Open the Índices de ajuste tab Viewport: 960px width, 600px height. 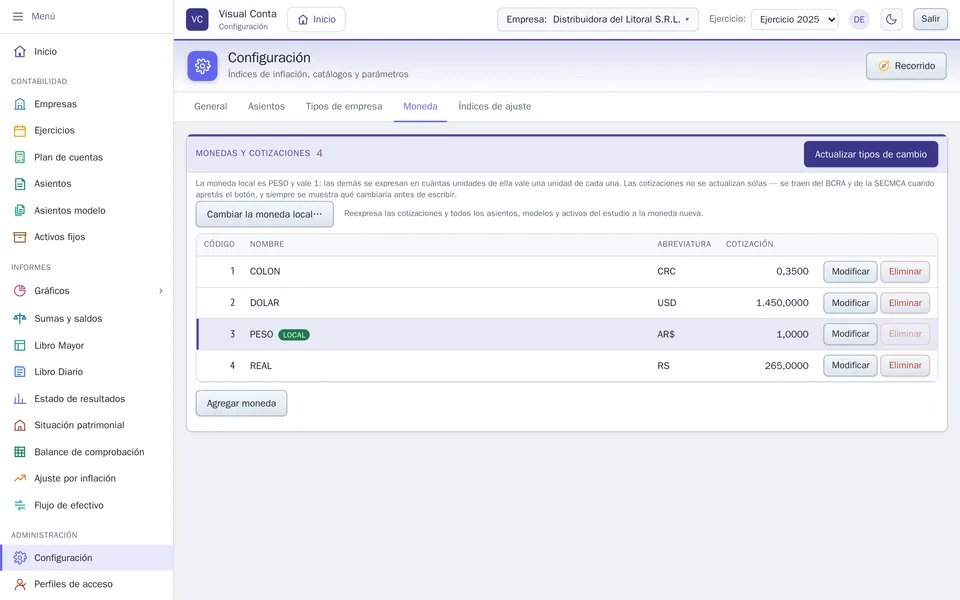(495, 107)
